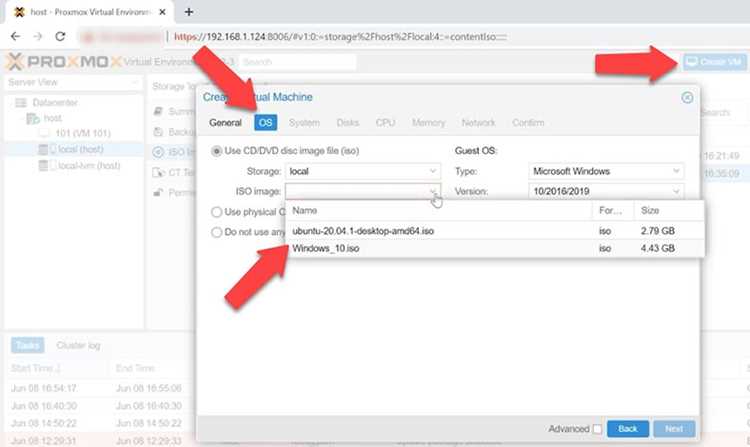750x447 pixels.
Task: Click the Create VM button
Action: 715,62
